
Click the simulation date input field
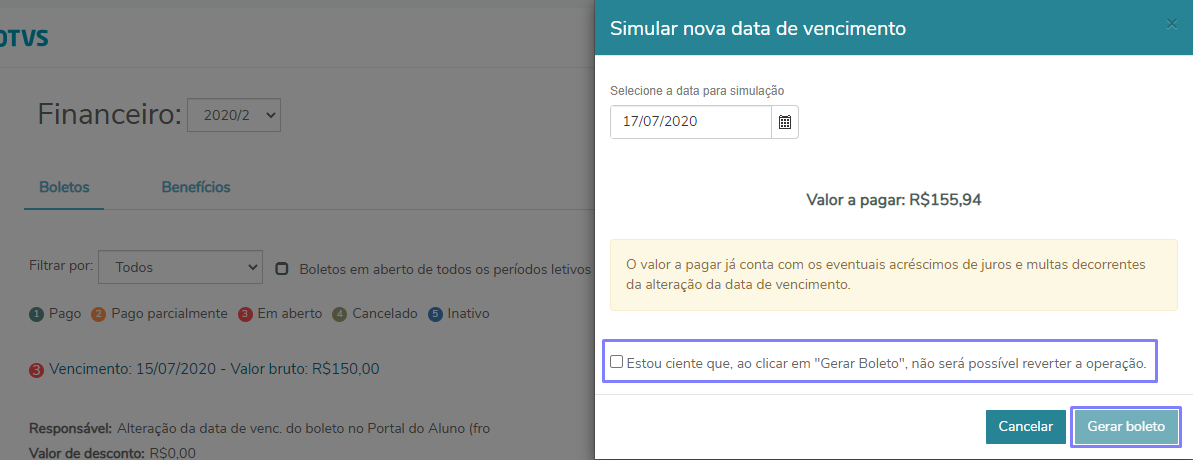(690, 122)
